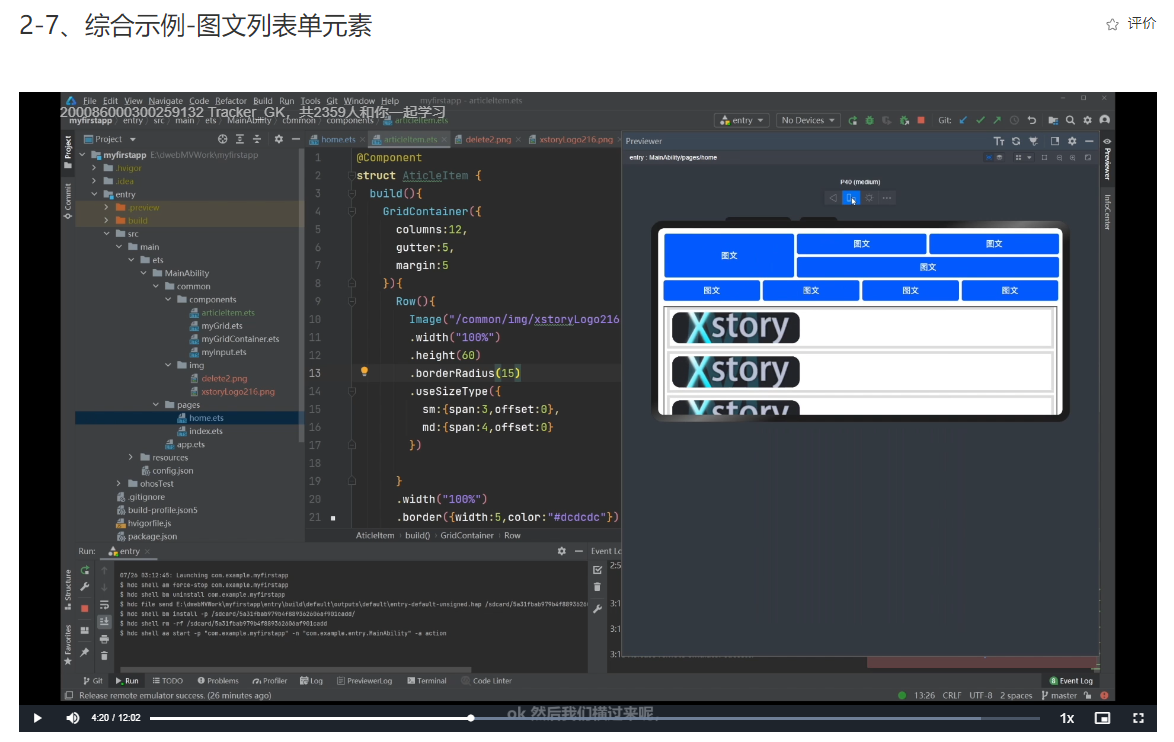Image resolution: width=1174 pixels, height=742 pixels.
Task: Open the Terminal tool window
Action: [427, 681]
